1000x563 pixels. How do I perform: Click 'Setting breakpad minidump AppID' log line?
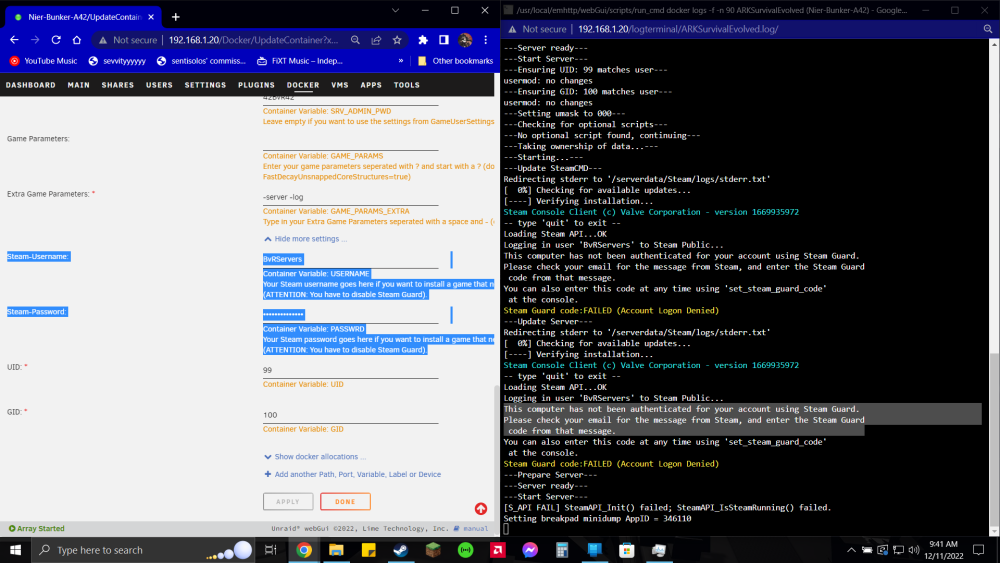597,518
